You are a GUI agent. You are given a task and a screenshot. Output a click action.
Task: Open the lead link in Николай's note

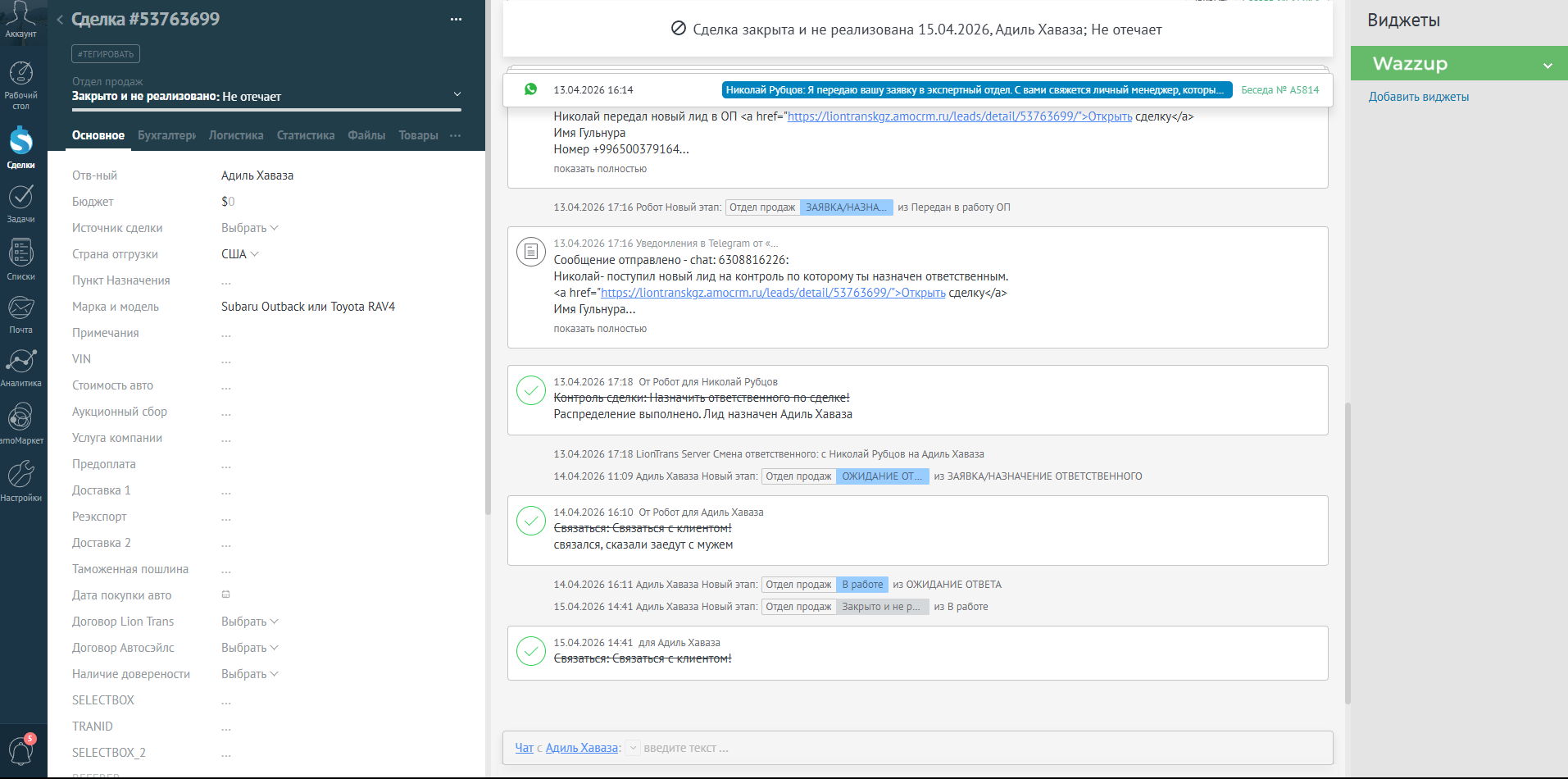click(x=960, y=116)
